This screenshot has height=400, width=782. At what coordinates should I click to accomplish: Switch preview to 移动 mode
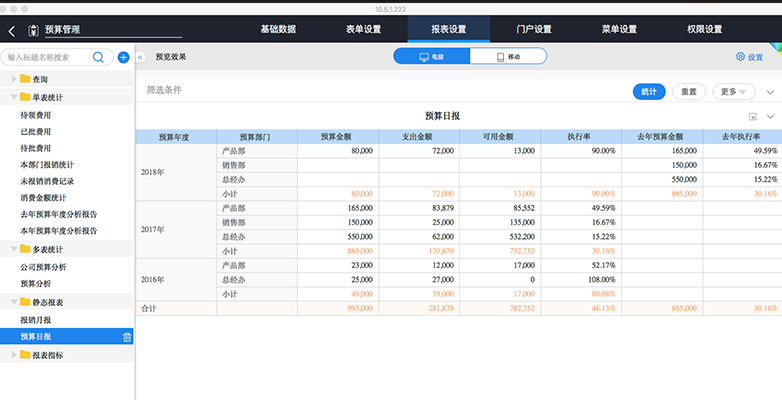coord(508,56)
